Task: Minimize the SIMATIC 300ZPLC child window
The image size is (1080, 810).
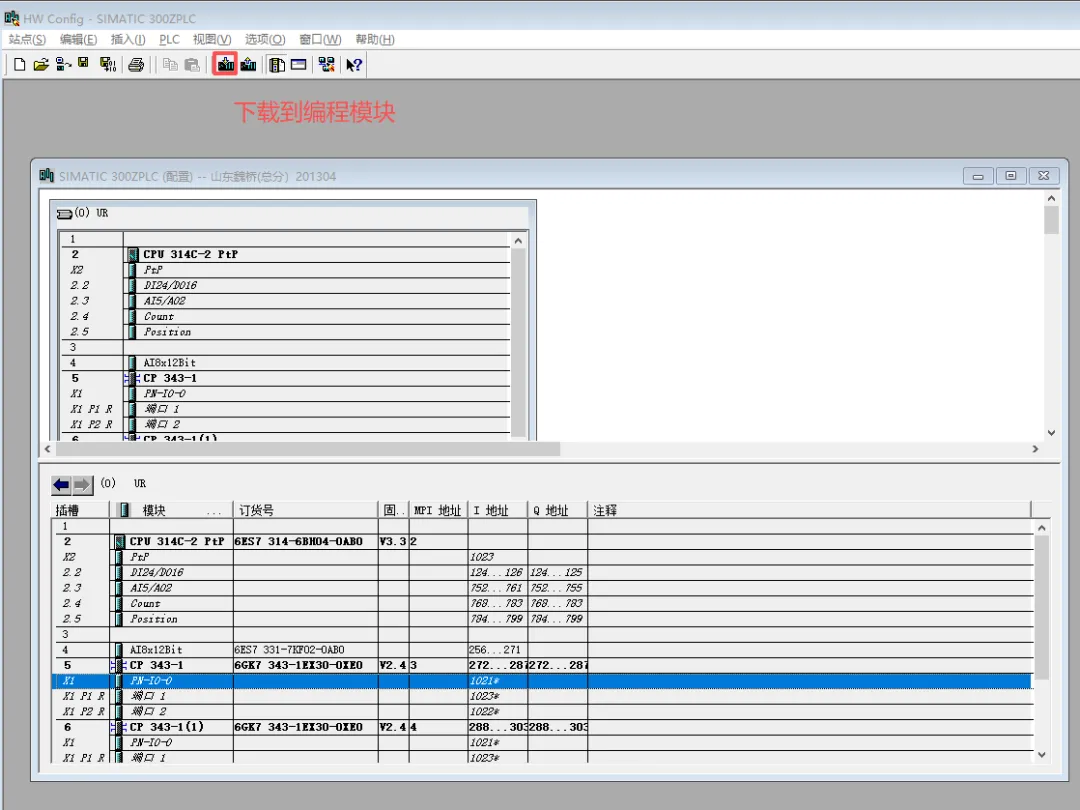Action: point(977,176)
